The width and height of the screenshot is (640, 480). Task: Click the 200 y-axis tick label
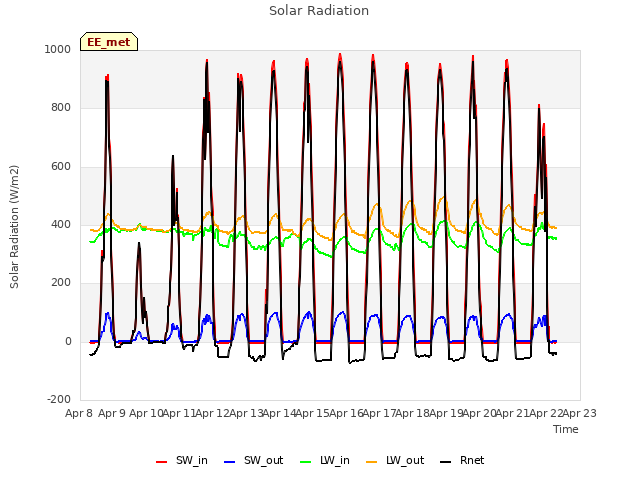[61, 282]
